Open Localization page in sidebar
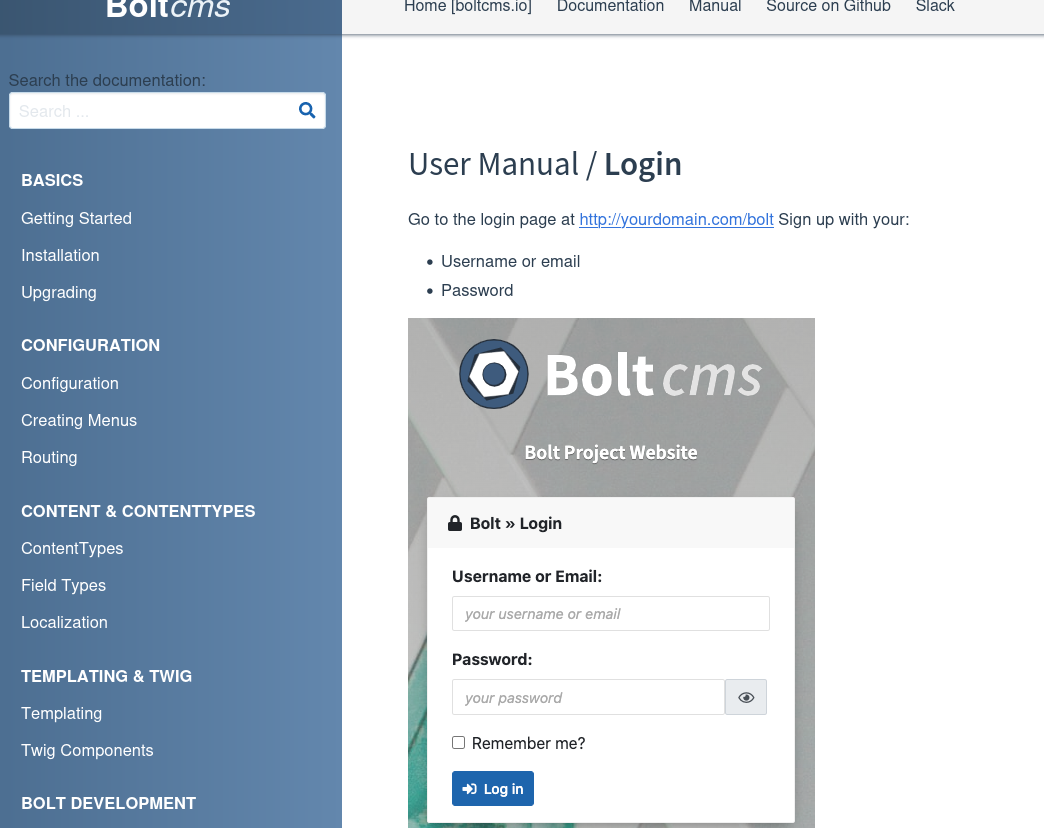The width and height of the screenshot is (1044, 828). pyautogui.click(x=65, y=622)
